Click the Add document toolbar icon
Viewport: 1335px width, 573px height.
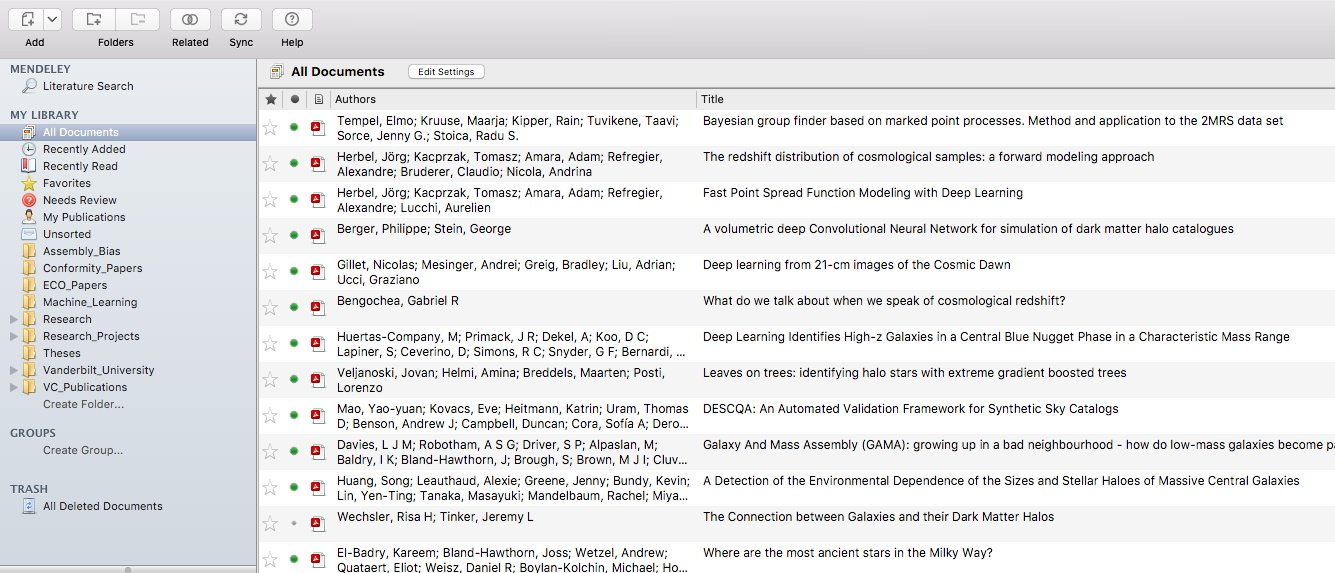click(27, 19)
